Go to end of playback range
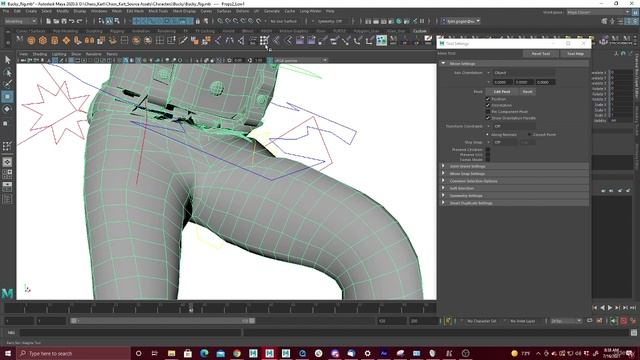This screenshot has width=640, height=360. pos(633,308)
